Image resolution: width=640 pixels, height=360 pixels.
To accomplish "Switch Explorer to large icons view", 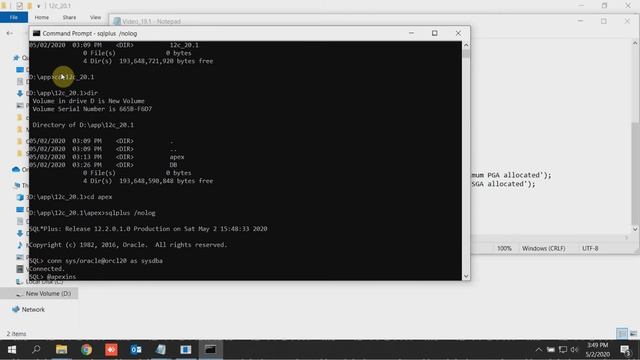I will 633,333.
